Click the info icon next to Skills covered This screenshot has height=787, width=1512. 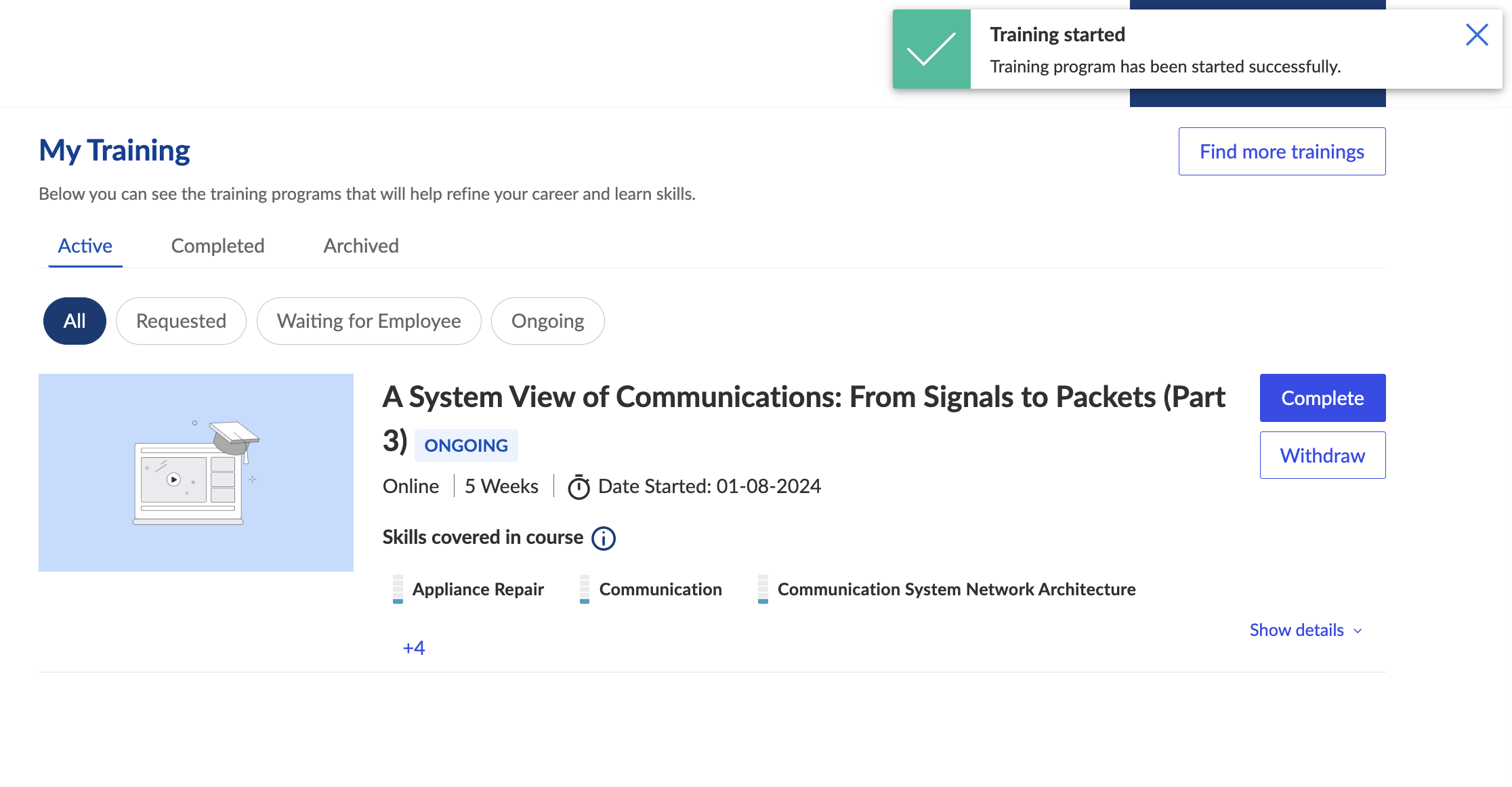pos(605,537)
